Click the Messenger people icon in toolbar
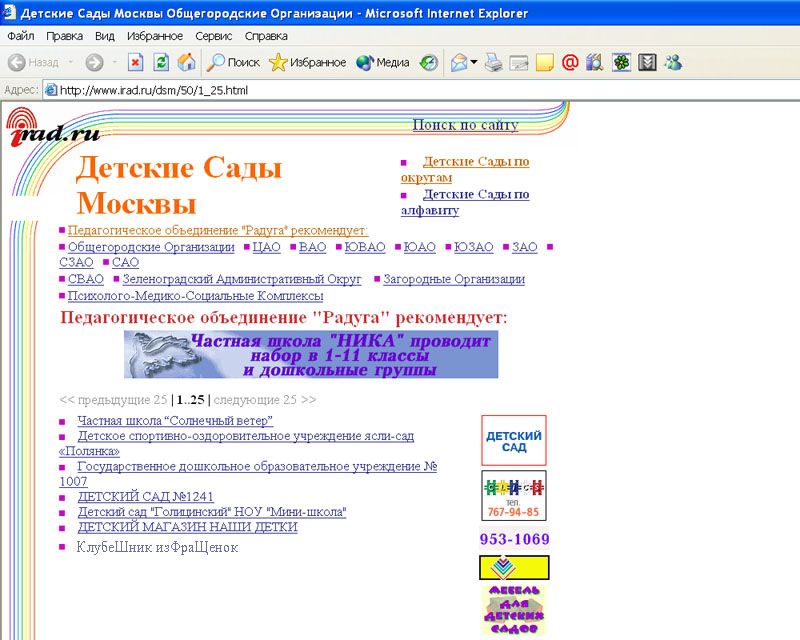The image size is (800, 640). click(673, 62)
